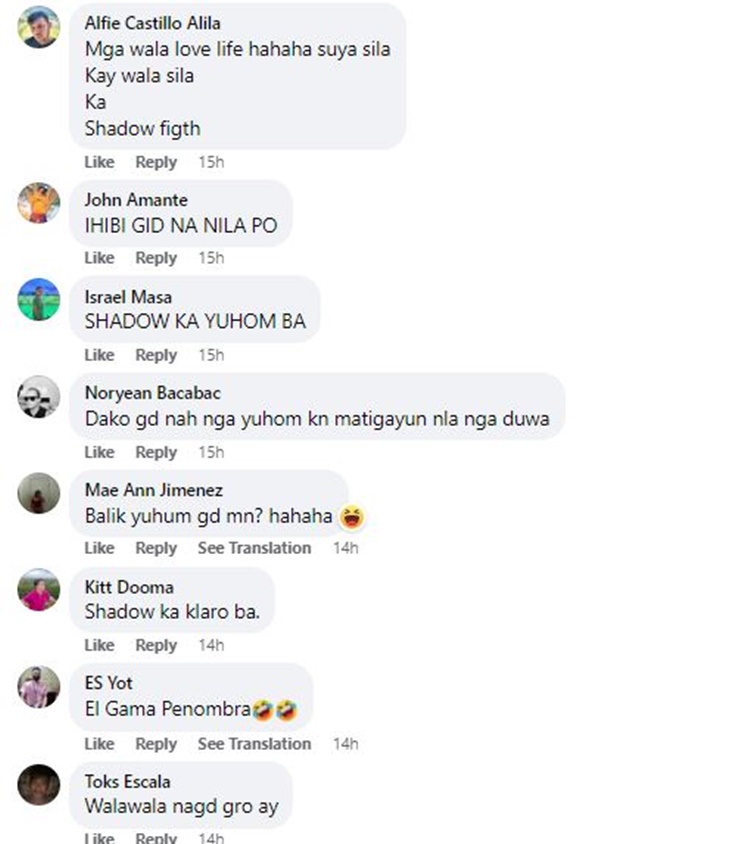See Translation of El Gama Penombra comment

pos(254,744)
